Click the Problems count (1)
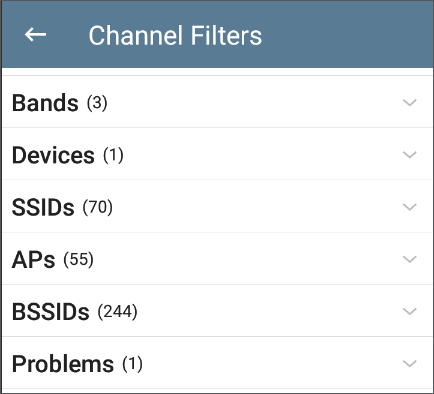The width and height of the screenshot is (434, 394). coord(132,364)
